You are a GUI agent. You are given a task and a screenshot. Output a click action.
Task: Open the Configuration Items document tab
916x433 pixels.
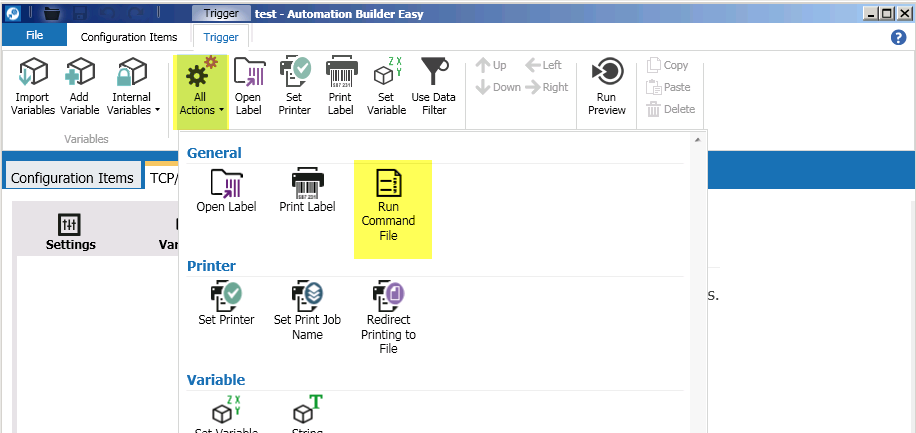tap(72, 178)
